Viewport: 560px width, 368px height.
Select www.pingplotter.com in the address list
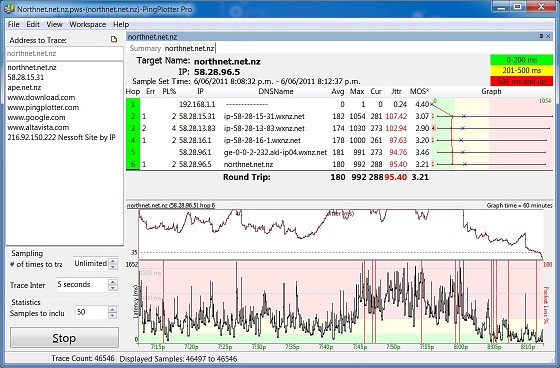pos(43,108)
